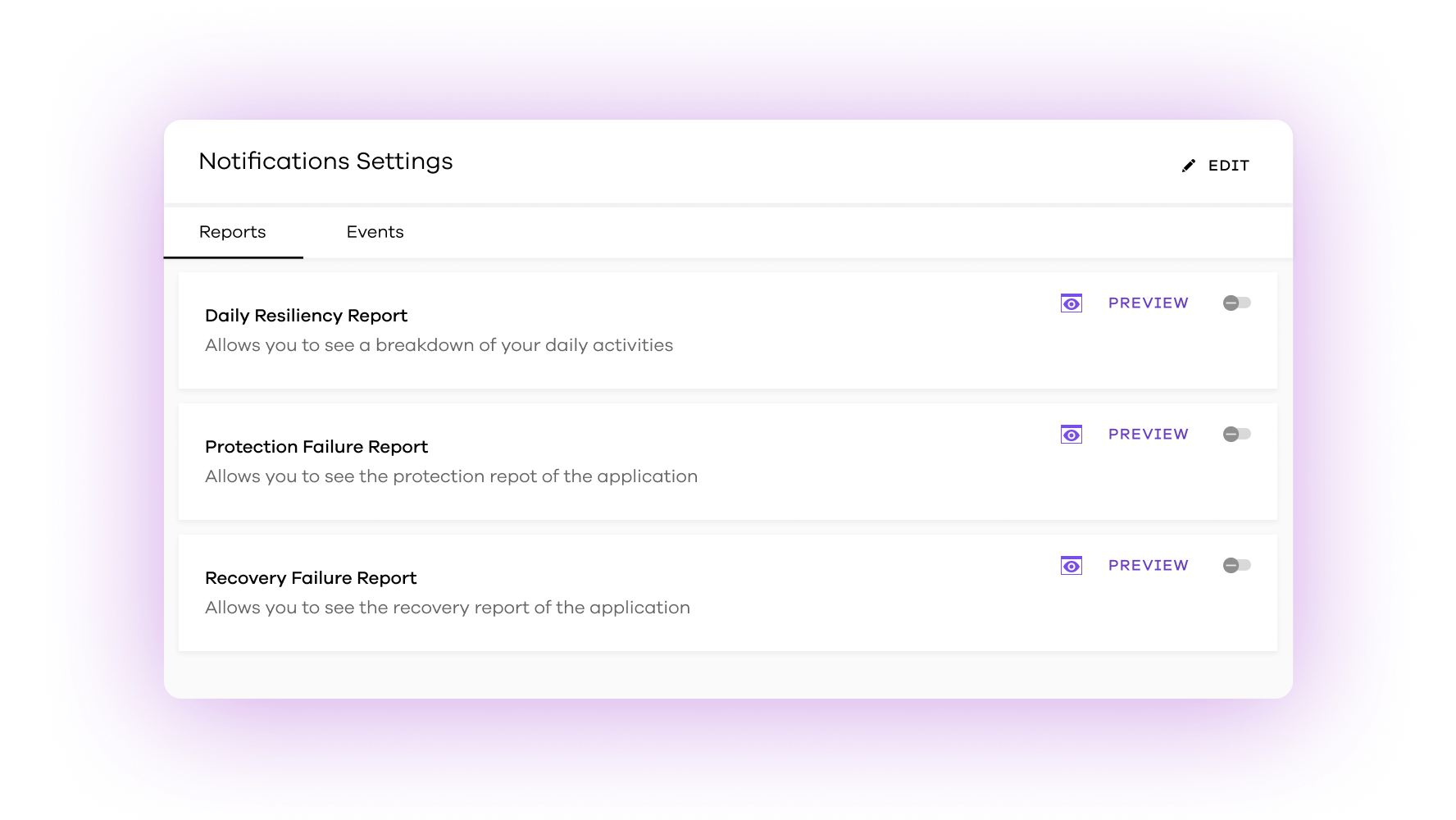Click eye icon for Recovery Failure Report

(1071, 566)
